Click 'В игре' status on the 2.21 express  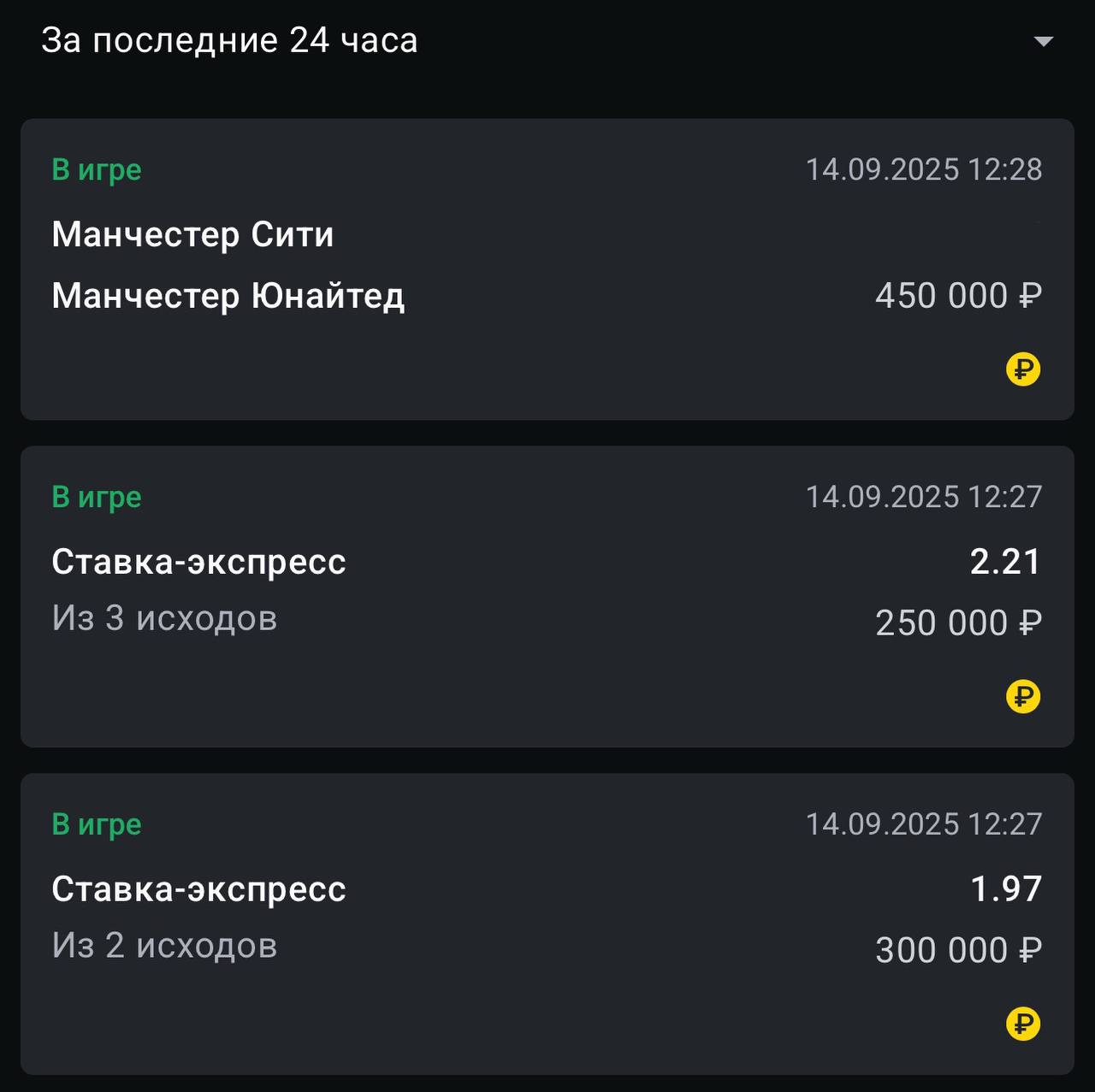[x=97, y=497]
